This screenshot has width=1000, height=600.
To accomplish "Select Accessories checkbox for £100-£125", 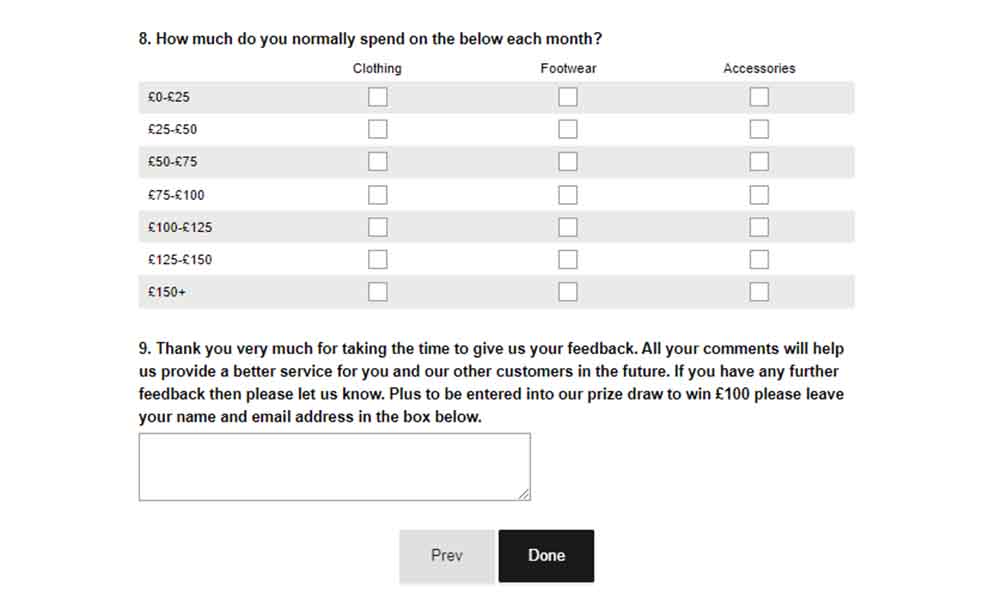I will pyautogui.click(x=759, y=227).
